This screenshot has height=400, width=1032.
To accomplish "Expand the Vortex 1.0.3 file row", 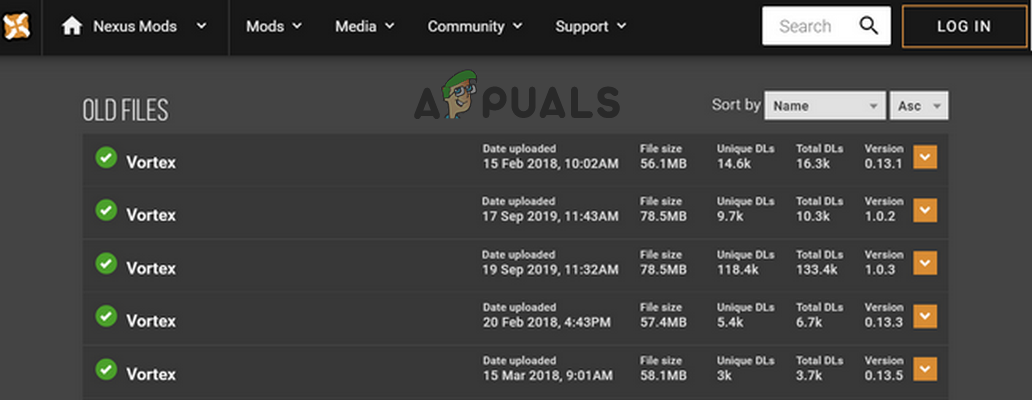I will tap(925, 263).
